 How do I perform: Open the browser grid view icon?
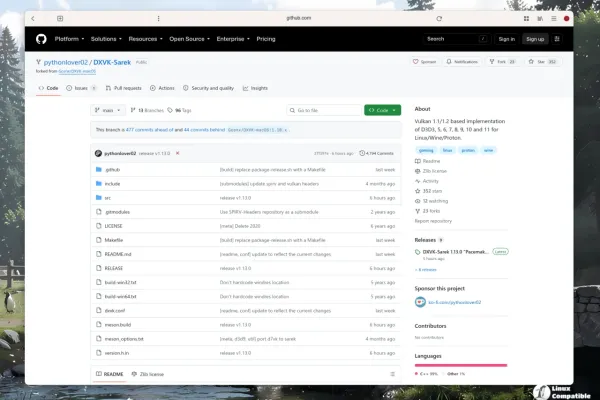click(x=527, y=18)
